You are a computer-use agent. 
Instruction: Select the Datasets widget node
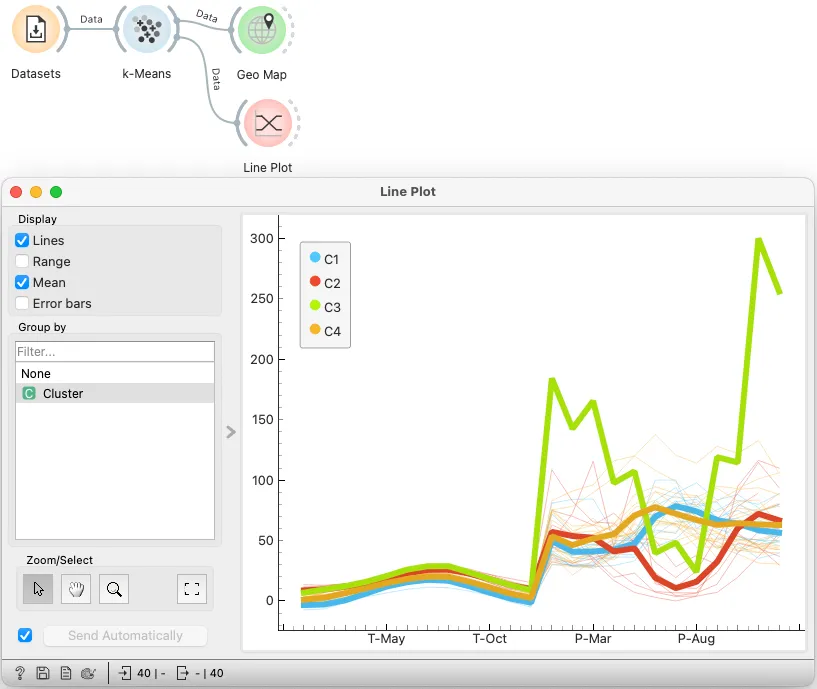(x=36, y=29)
